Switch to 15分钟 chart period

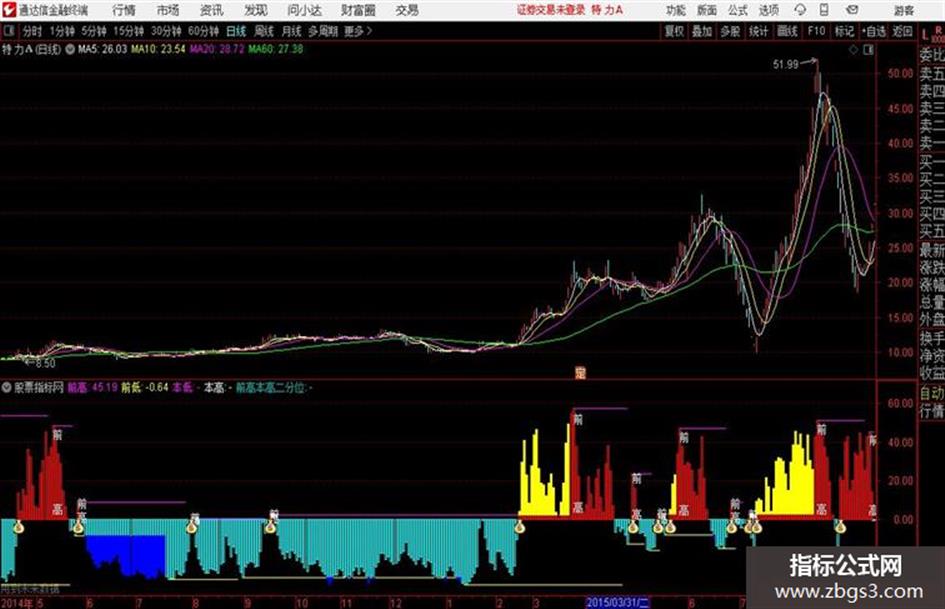(x=129, y=31)
